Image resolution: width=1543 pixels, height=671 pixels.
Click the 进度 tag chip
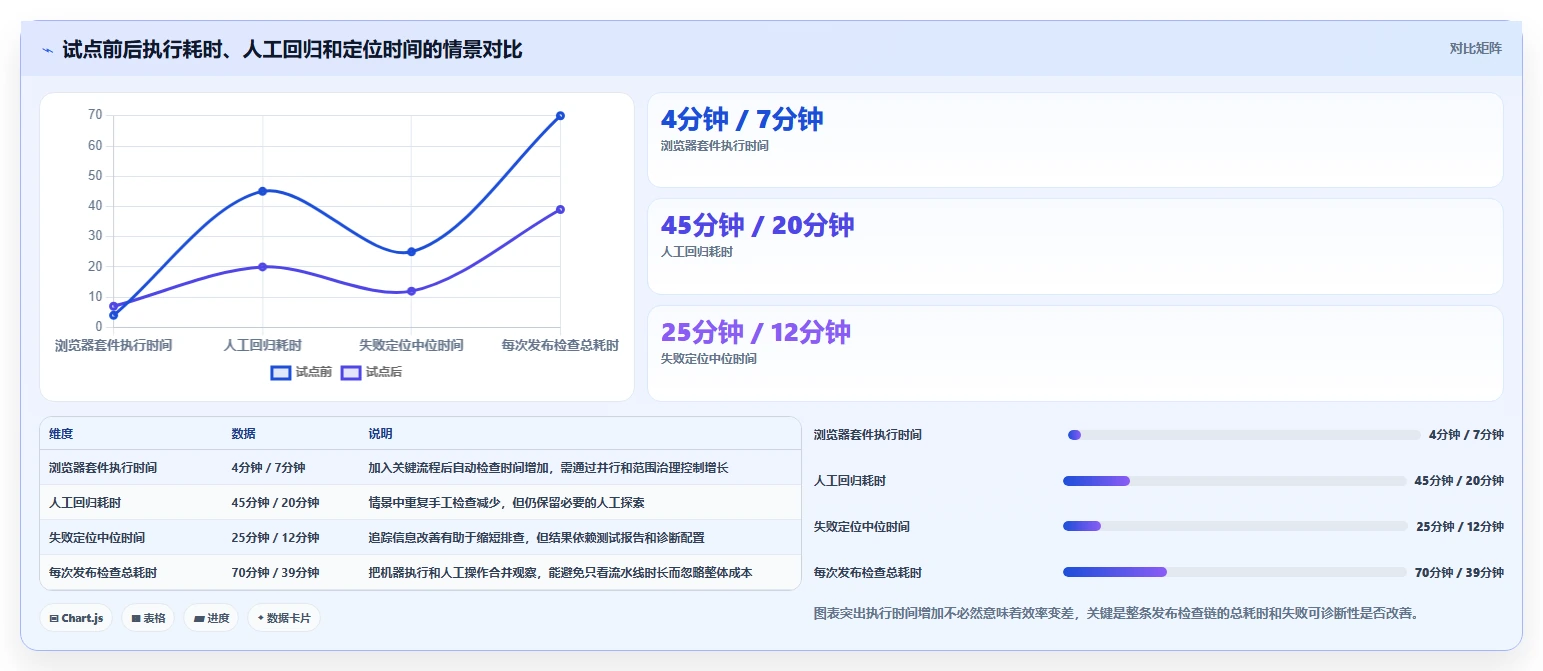click(x=210, y=618)
